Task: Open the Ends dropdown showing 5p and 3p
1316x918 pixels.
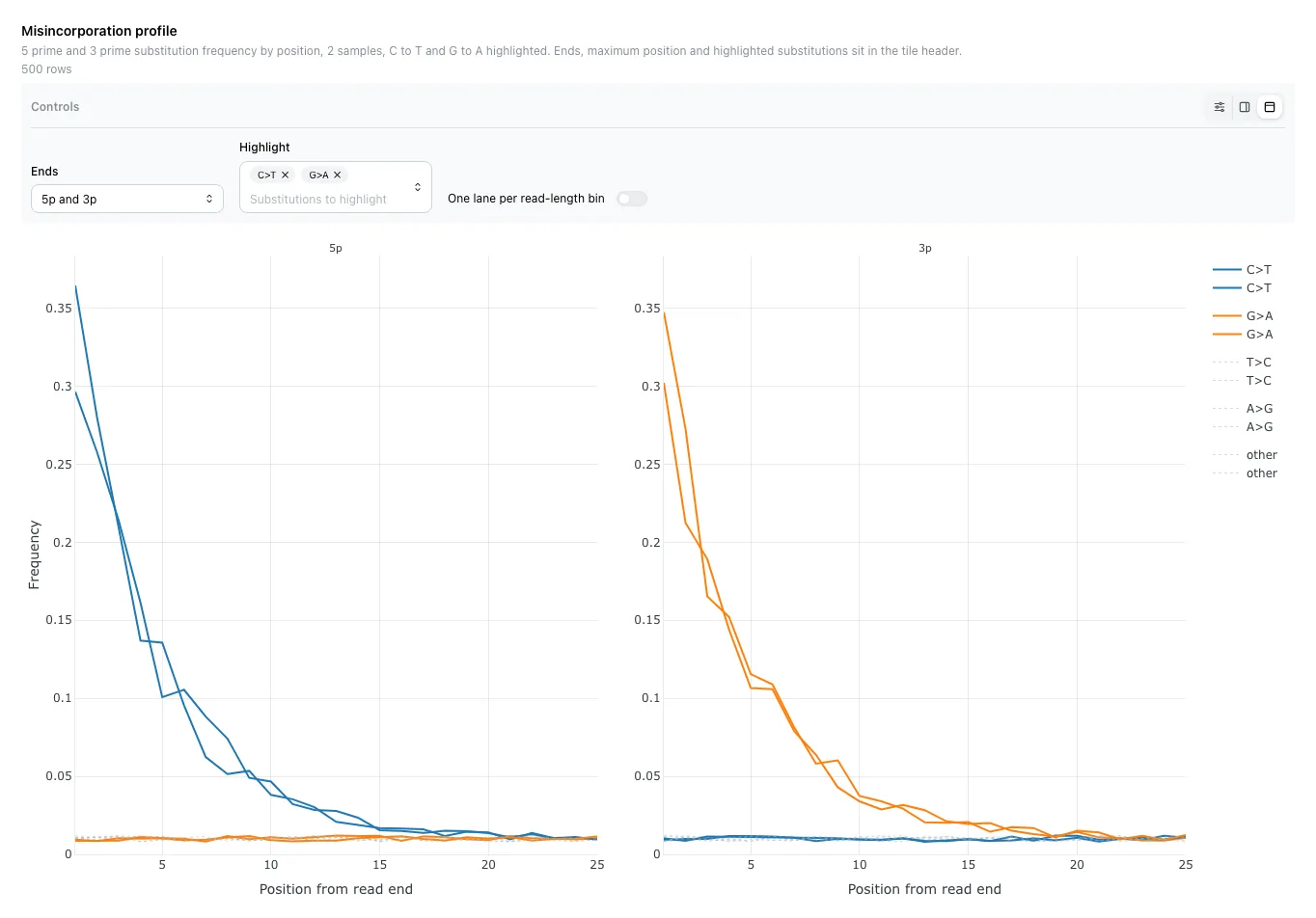Action: (127, 199)
